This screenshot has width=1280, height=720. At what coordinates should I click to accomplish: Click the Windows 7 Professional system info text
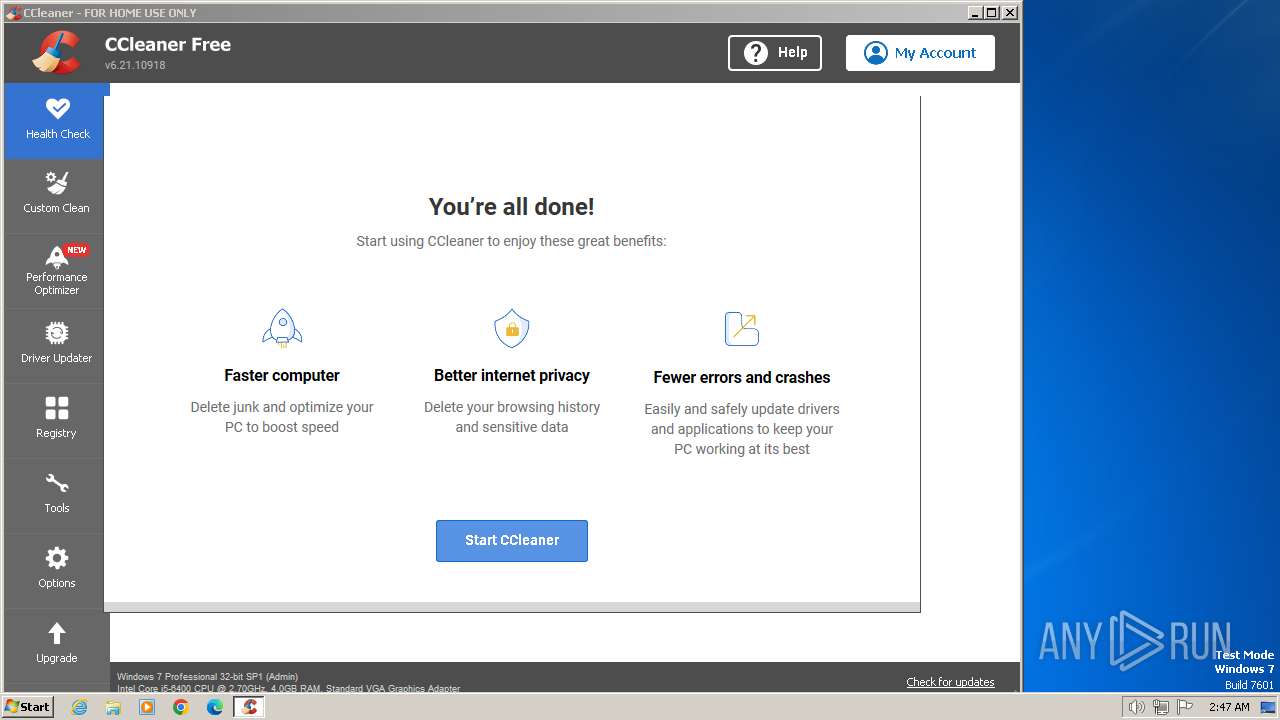tap(207, 677)
